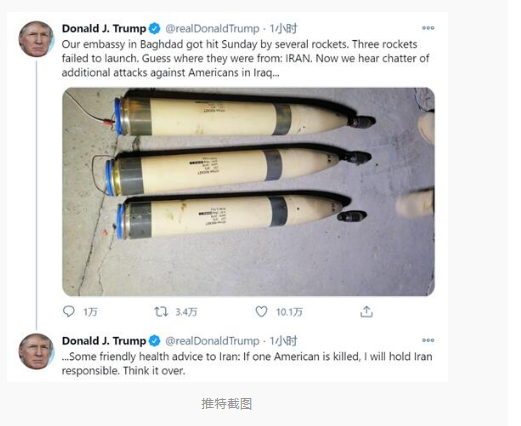Like the first tweet with the heart icon
The image size is (521, 426).
pyautogui.click(x=261, y=312)
